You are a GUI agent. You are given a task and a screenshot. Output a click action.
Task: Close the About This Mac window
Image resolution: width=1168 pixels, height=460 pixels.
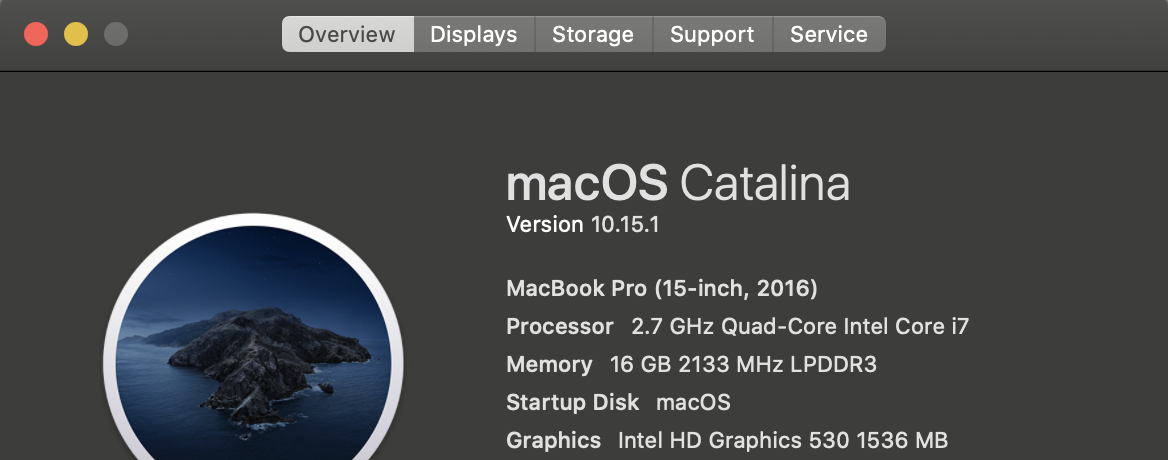click(36, 34)
